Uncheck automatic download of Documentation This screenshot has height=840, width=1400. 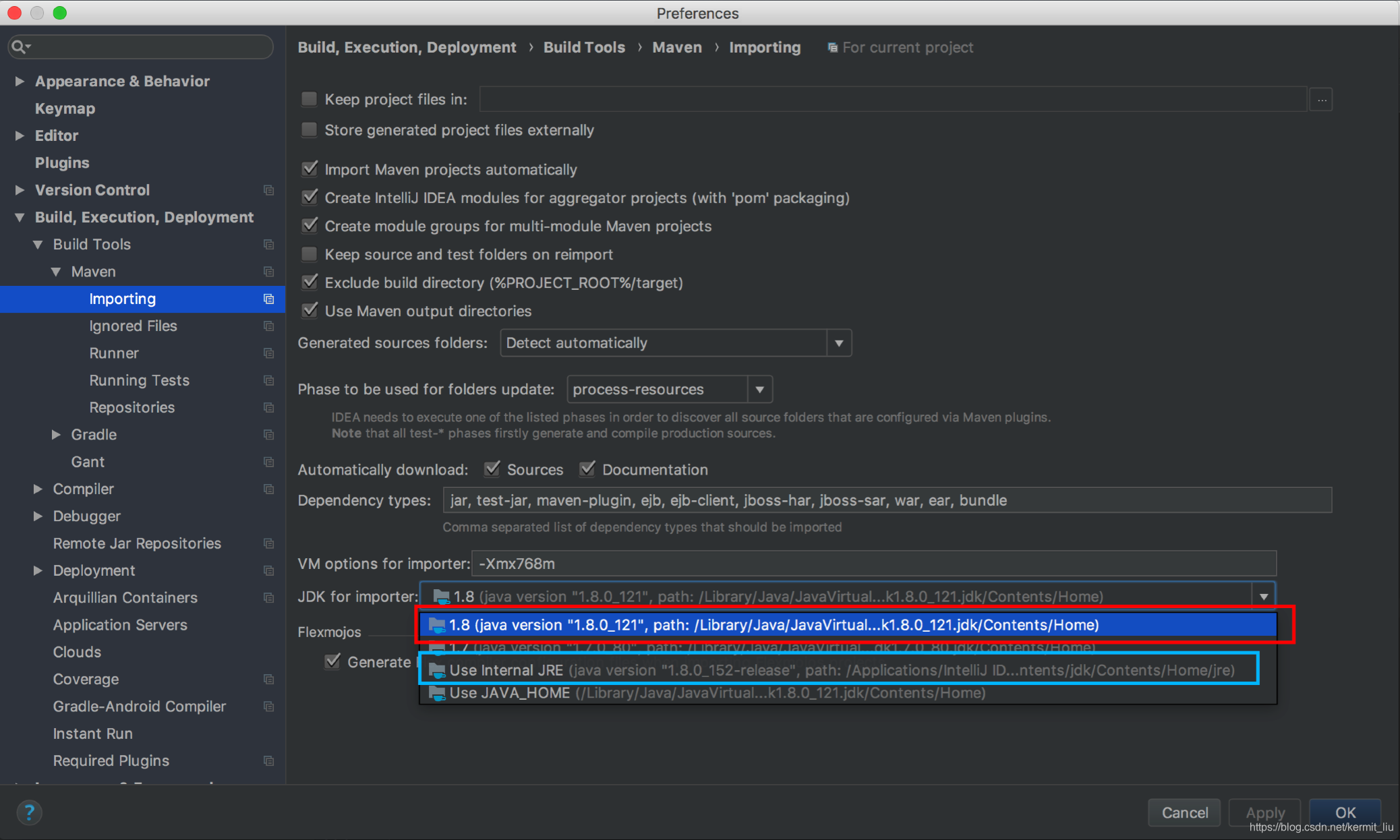click(x=587, y=469)
